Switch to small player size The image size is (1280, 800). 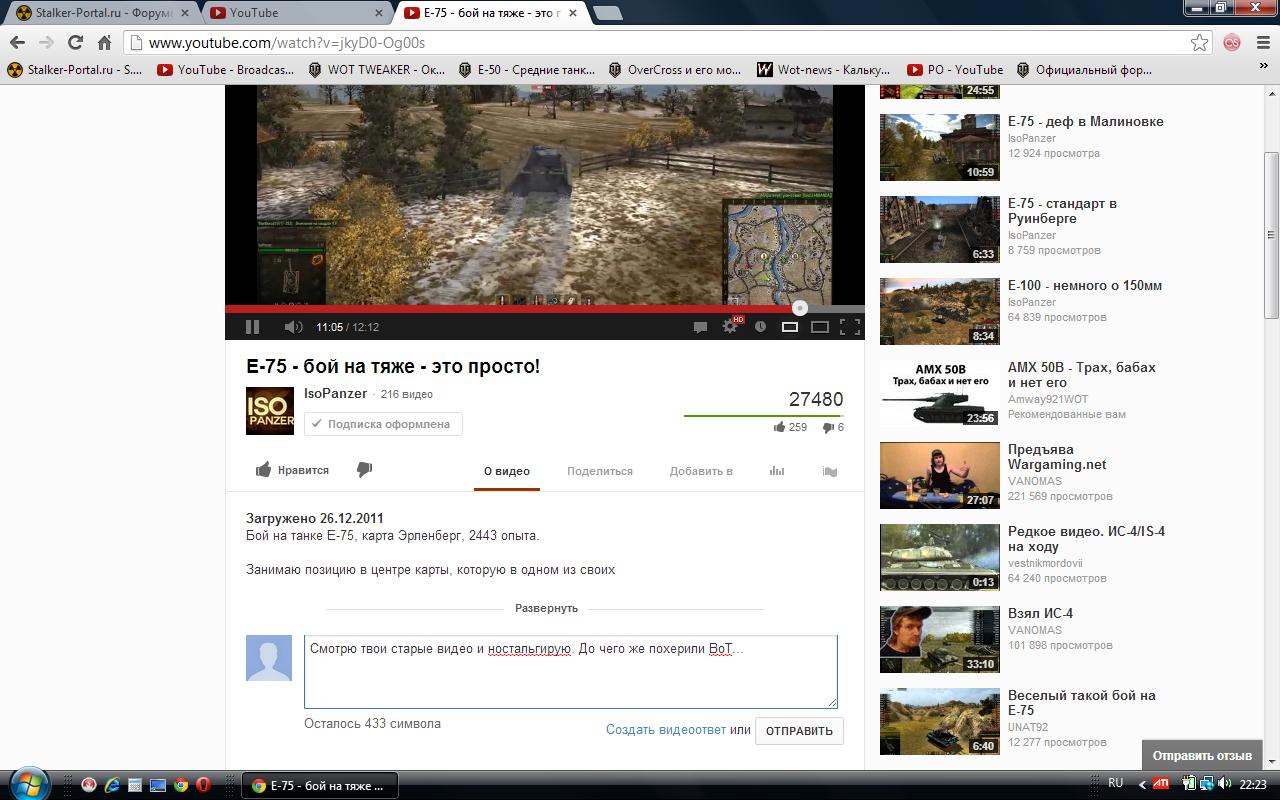pos(790,327)
